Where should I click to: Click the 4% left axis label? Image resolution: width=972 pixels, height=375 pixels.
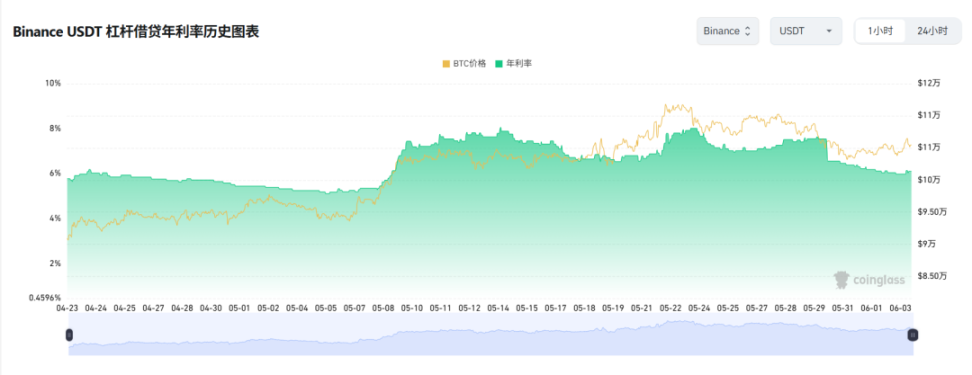point(56,218)
